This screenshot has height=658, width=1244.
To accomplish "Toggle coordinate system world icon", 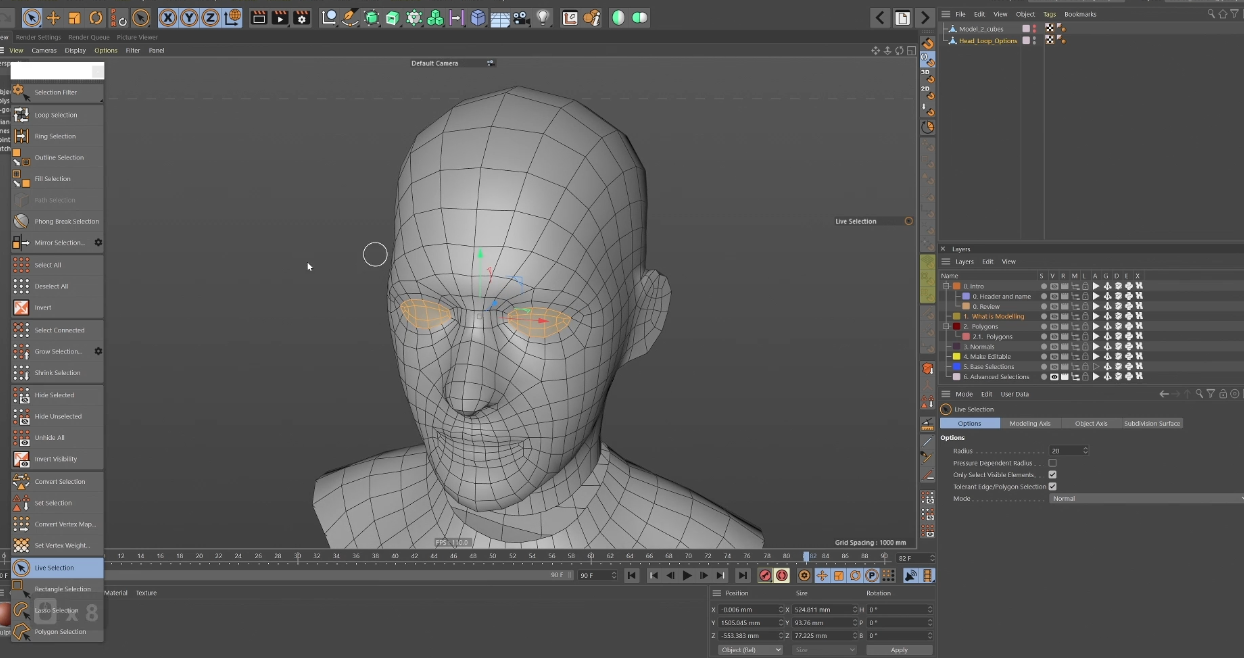I will 233,17.
